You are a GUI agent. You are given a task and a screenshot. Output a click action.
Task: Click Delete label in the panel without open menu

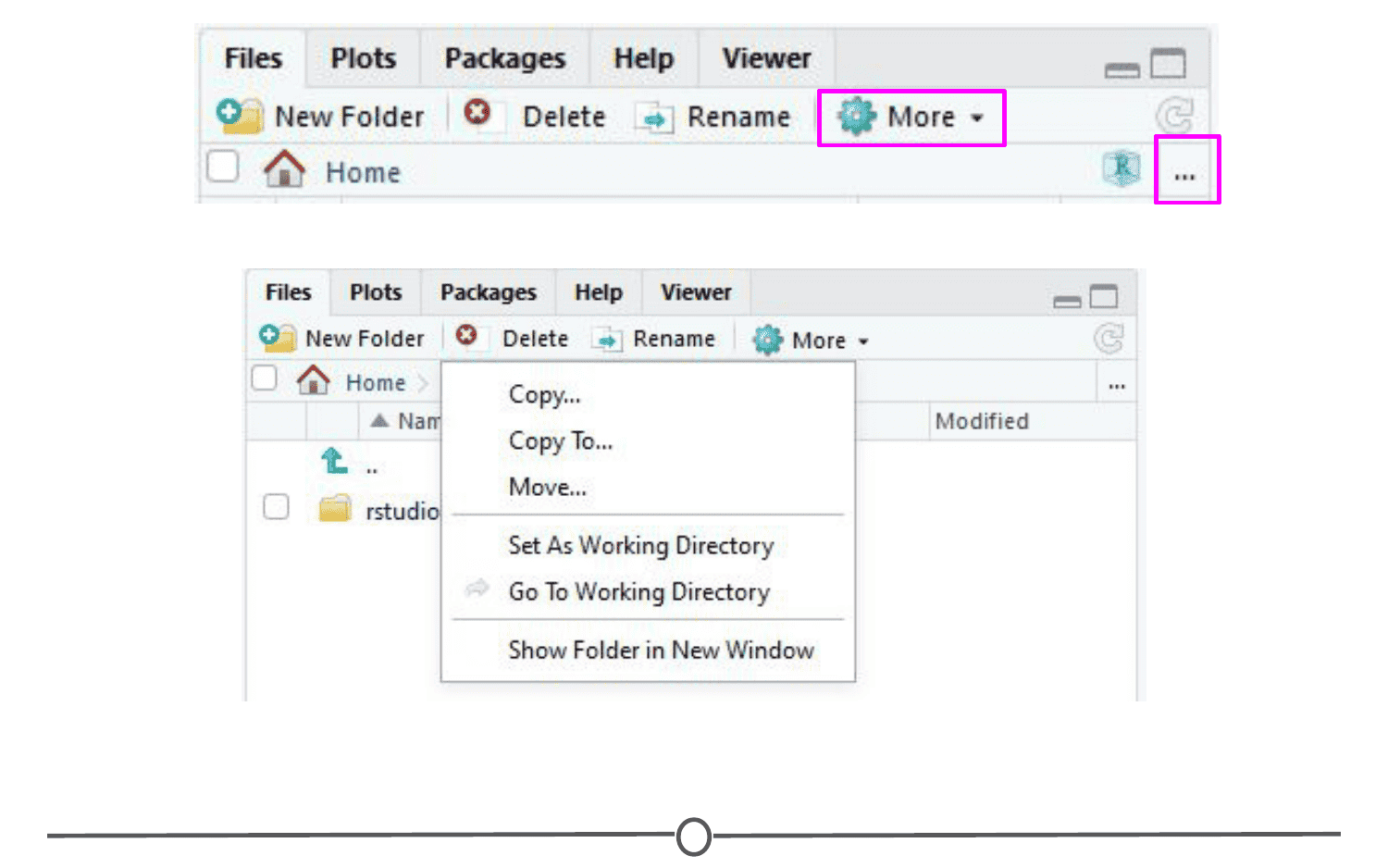tap(564, 117)
